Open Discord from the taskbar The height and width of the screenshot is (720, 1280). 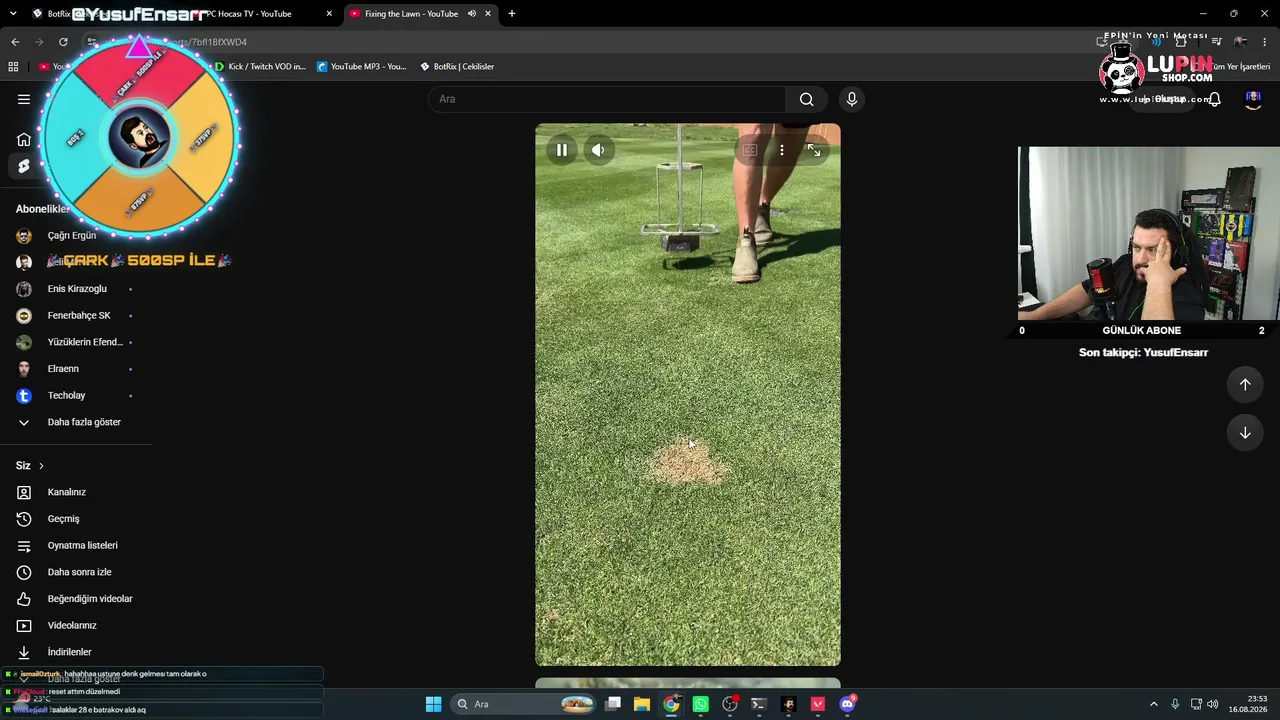[x=848, y=704]
